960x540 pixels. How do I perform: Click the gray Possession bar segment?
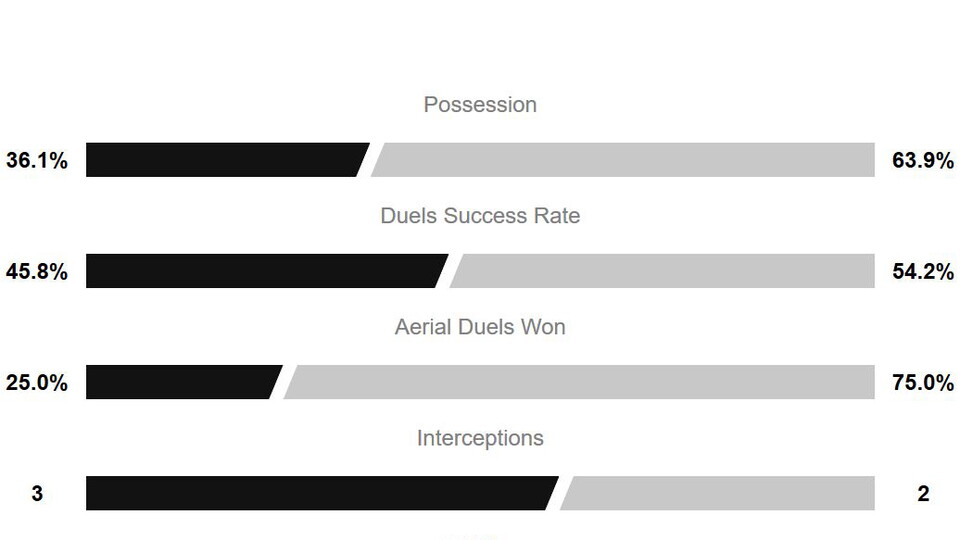[x=625, y=160]
